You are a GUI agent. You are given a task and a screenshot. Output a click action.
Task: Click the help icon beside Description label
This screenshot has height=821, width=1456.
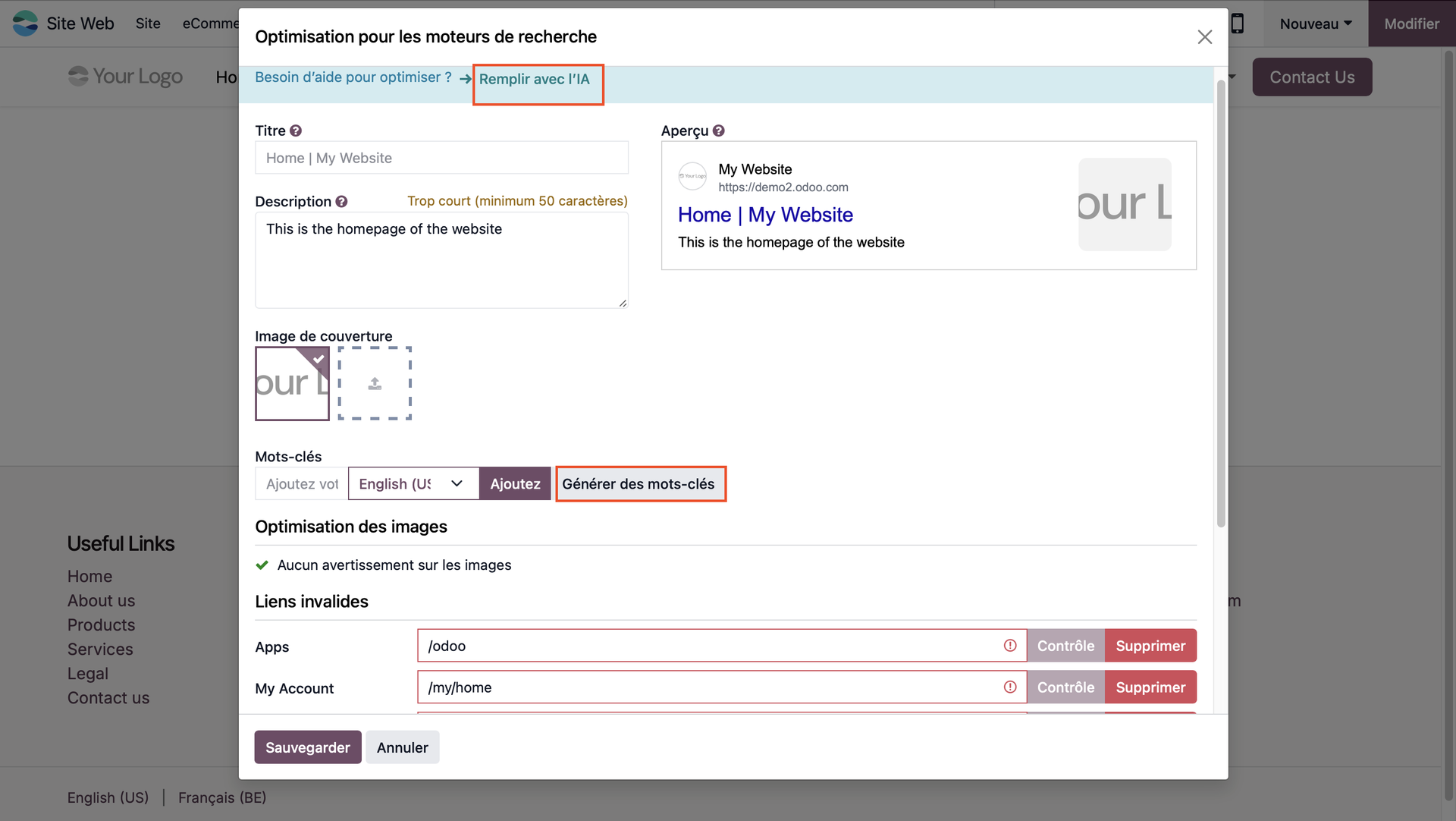(x=341, y=201)
